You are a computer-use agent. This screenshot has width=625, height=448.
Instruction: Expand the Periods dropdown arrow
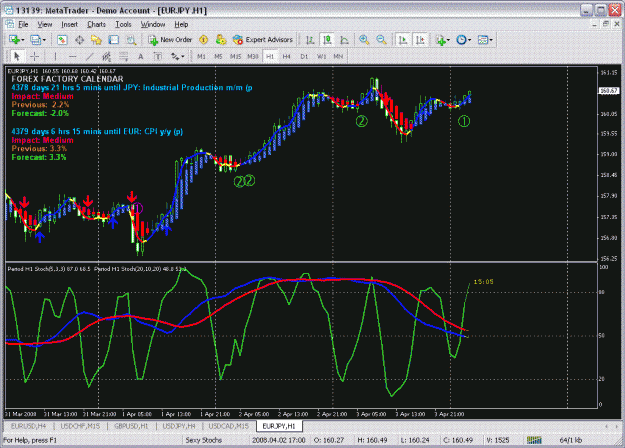point(470,40)
